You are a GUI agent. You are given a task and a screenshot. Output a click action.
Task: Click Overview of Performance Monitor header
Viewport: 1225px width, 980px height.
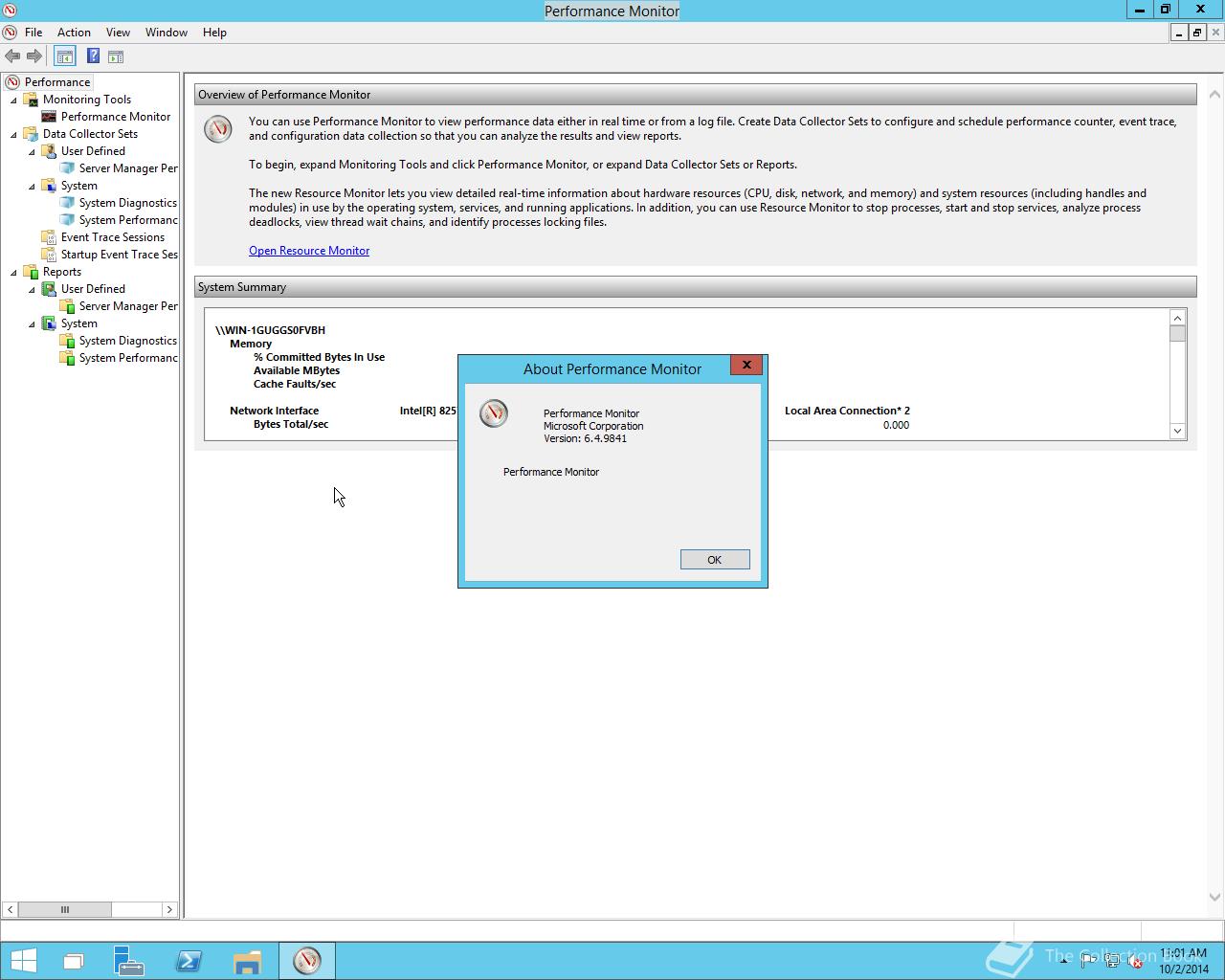[x=696, y=95]
